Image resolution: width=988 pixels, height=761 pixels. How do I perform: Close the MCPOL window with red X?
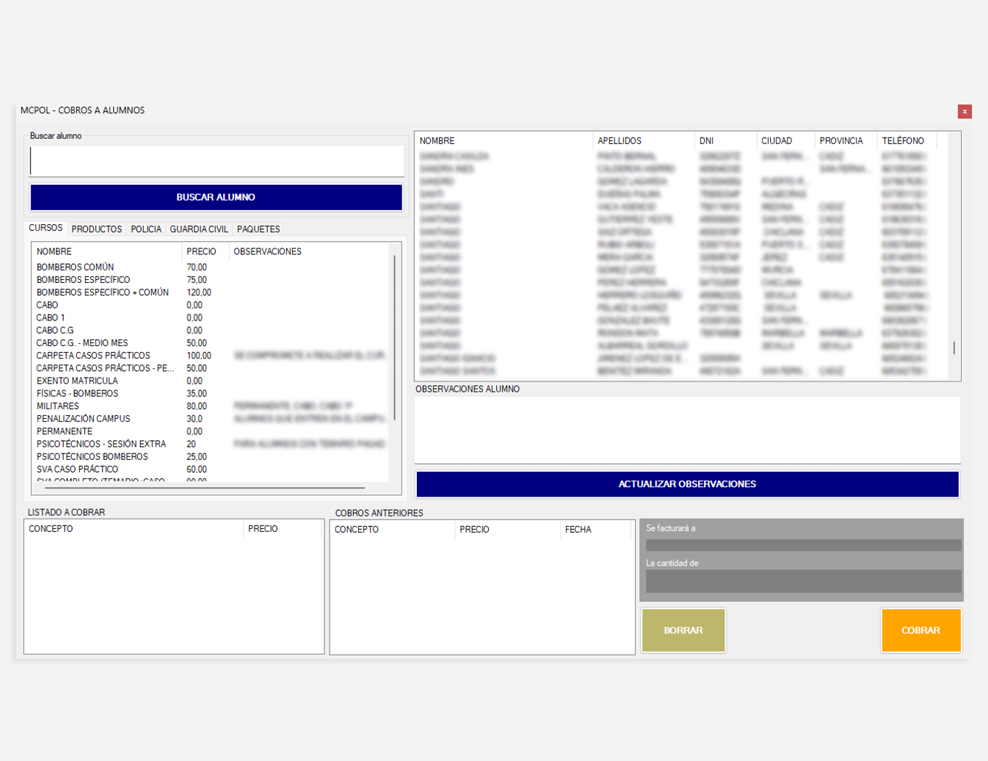tap(964, 111)
